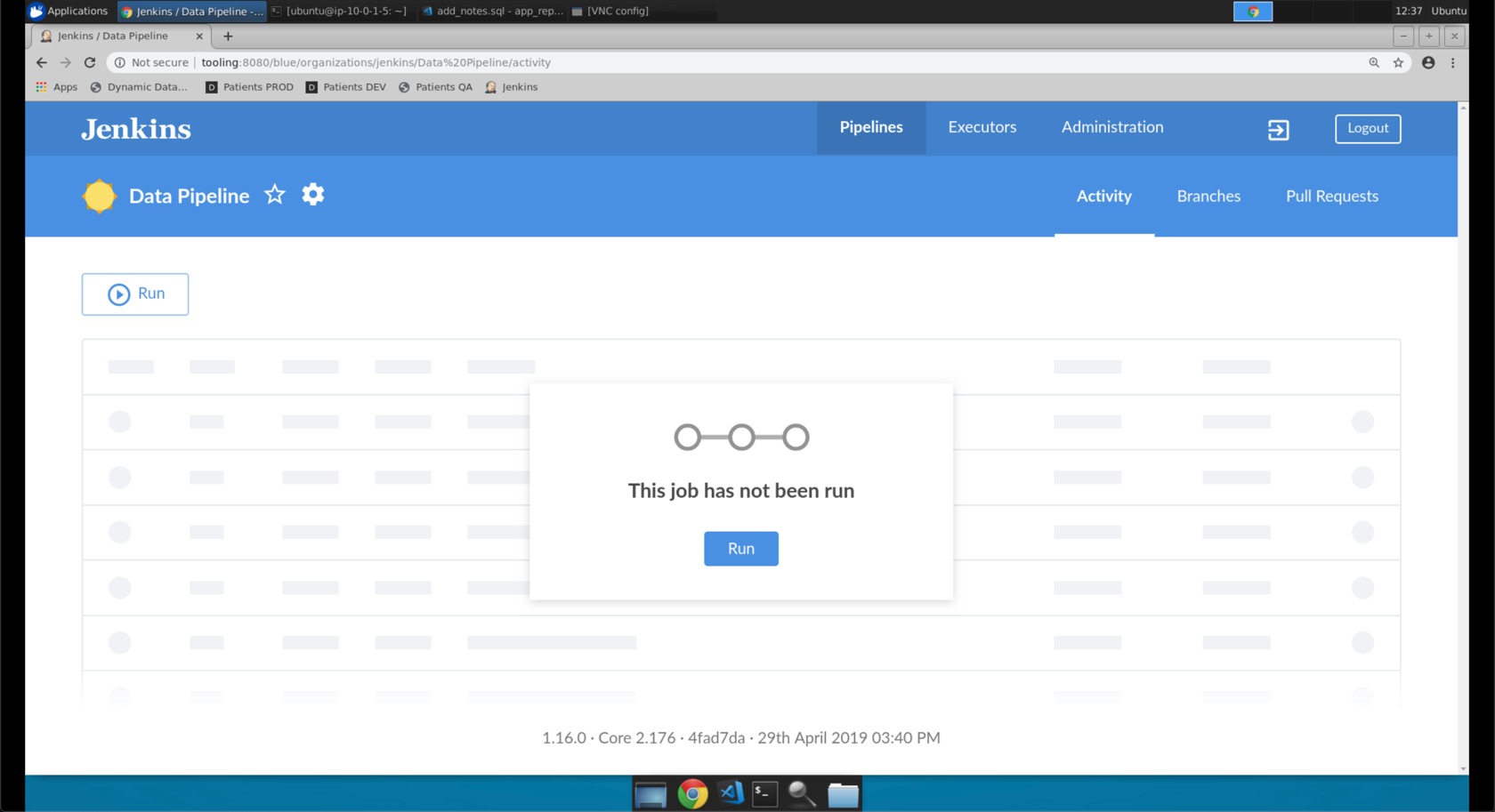Bookmark this page with the star icon
This screenshot has width=1495, height=812.
1398,63
